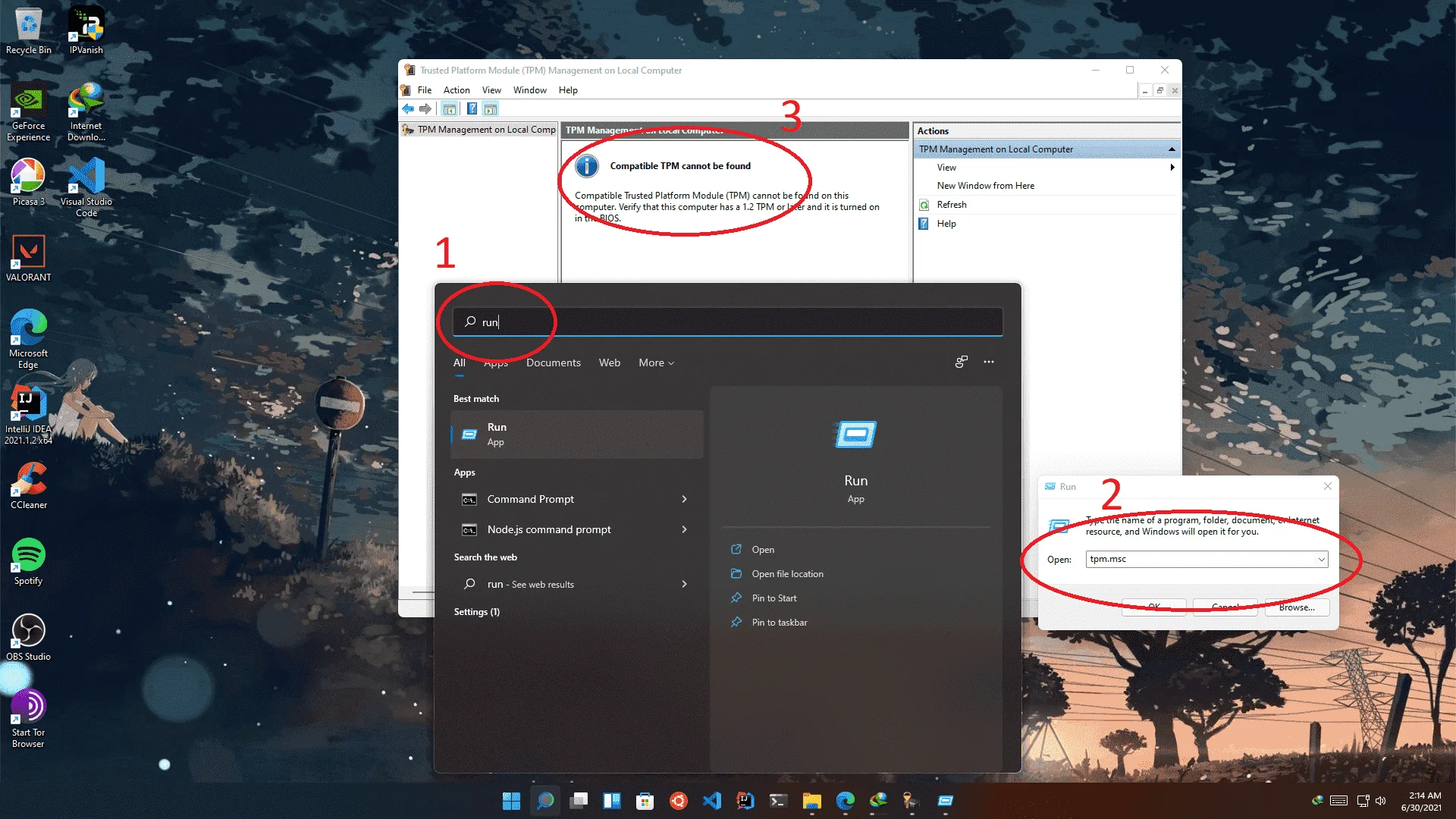Switch to the Documents search tab
Image resolution: width=1456 pixels, height=819 pixels.
(554, 363)
